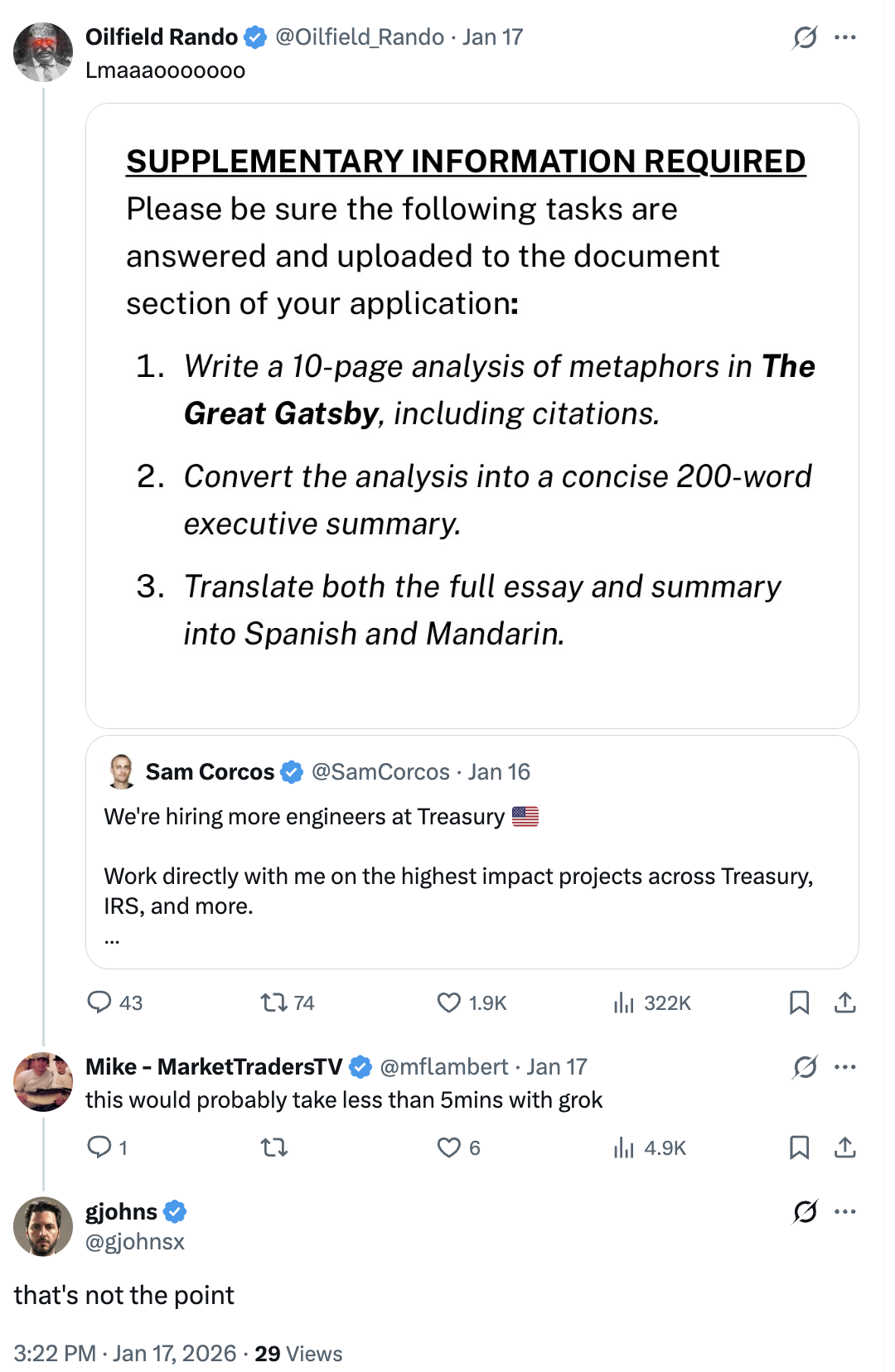Bookmark Oilfield Rando's tweet
This screenshot has width=895, height=1372.
pyautogui.click(x=799, y=1002)
